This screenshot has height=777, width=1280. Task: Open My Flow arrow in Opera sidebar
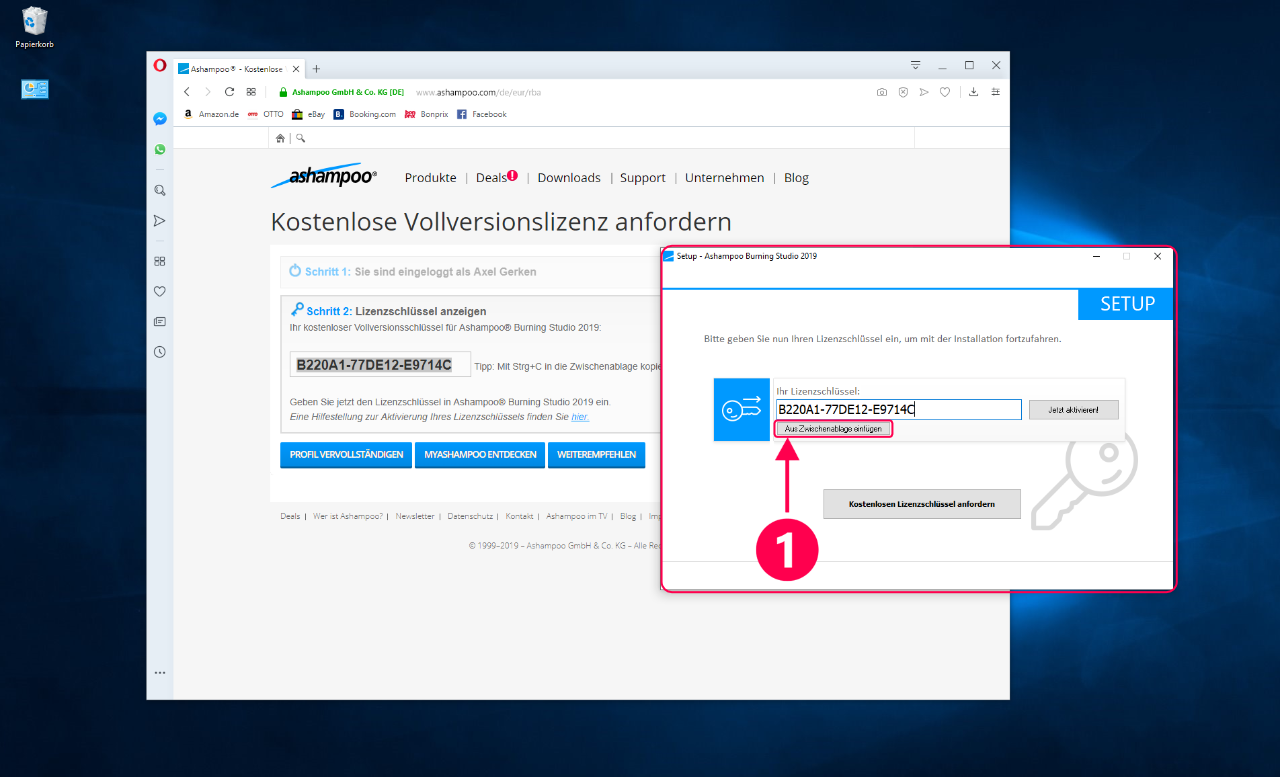pos(160,221)
